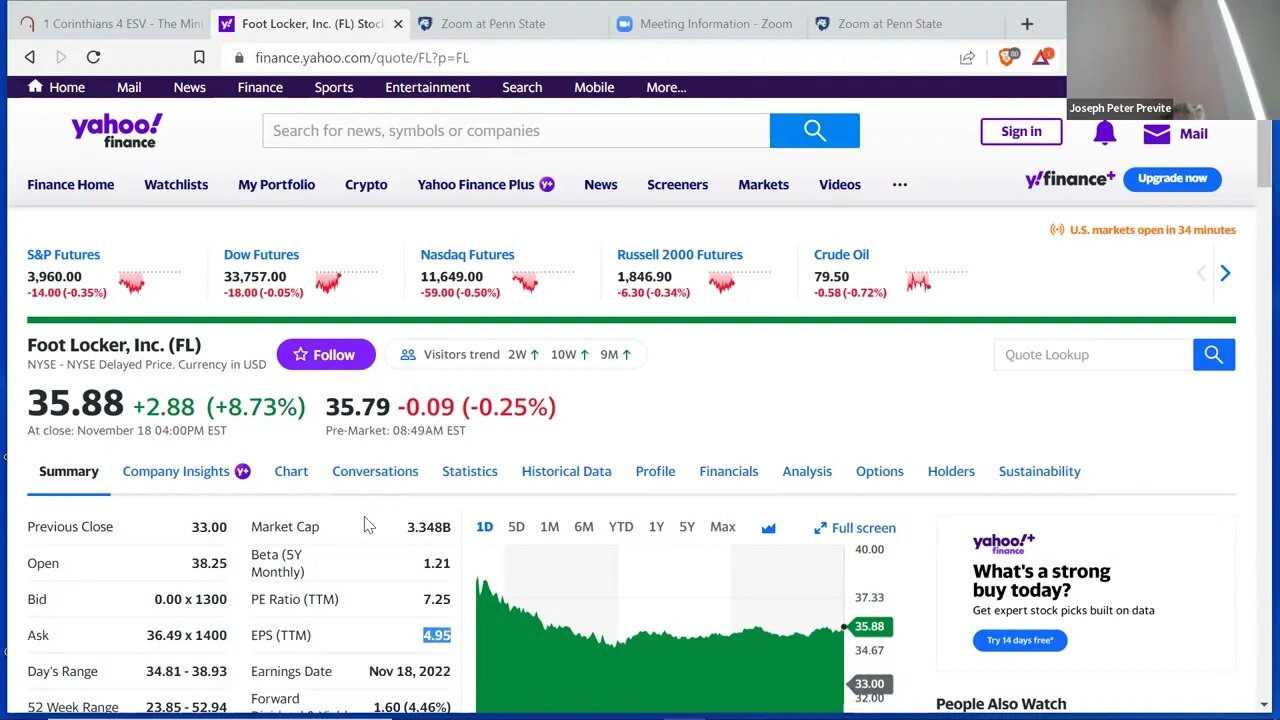This screenshot has width=1280, height=720.
Task: Open the three-dots more navigation menu
Action: tap(900, 185)
